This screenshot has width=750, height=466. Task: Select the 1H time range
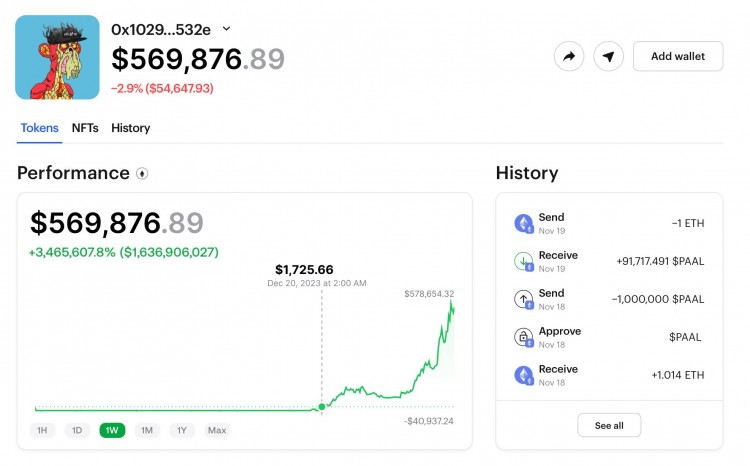42,430
